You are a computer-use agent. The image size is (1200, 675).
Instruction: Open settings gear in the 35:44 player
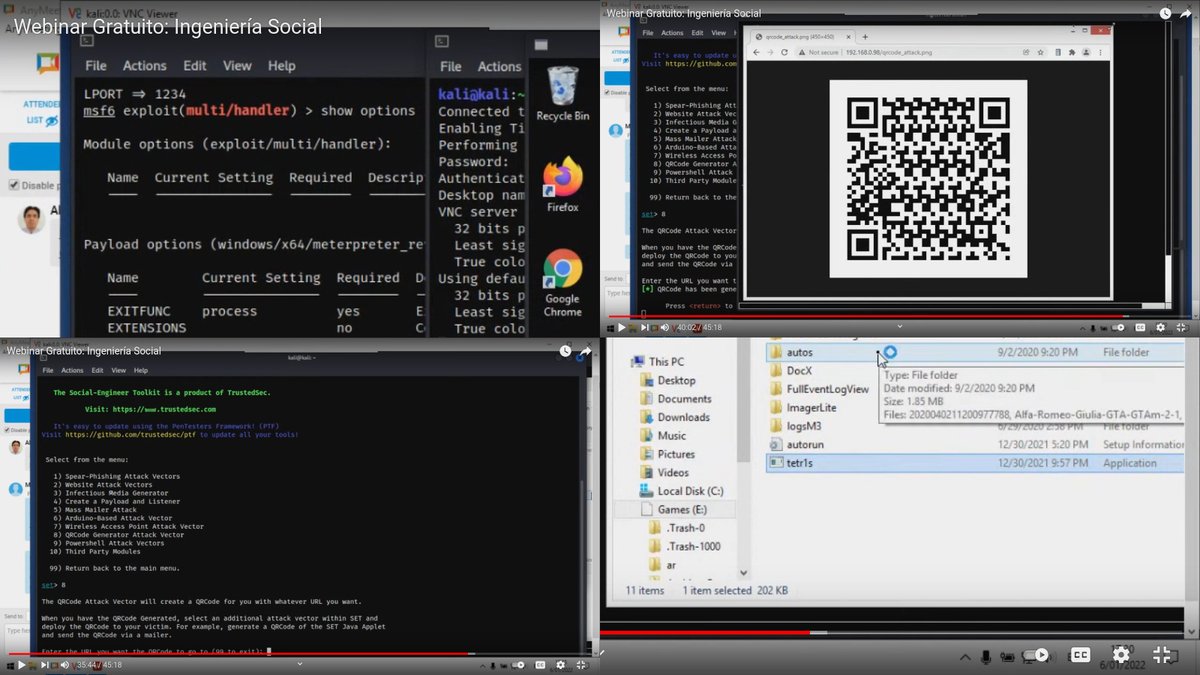(x=560, y=665)
